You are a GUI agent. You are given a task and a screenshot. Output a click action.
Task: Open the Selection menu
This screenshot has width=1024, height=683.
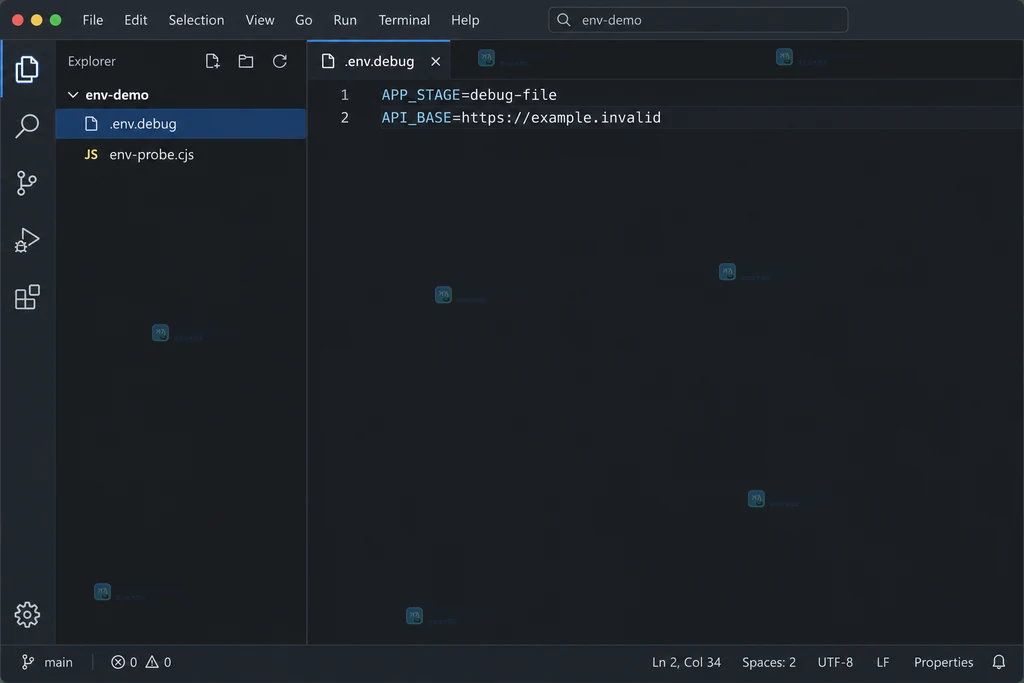pyautogui.click(x=197, y=20)
